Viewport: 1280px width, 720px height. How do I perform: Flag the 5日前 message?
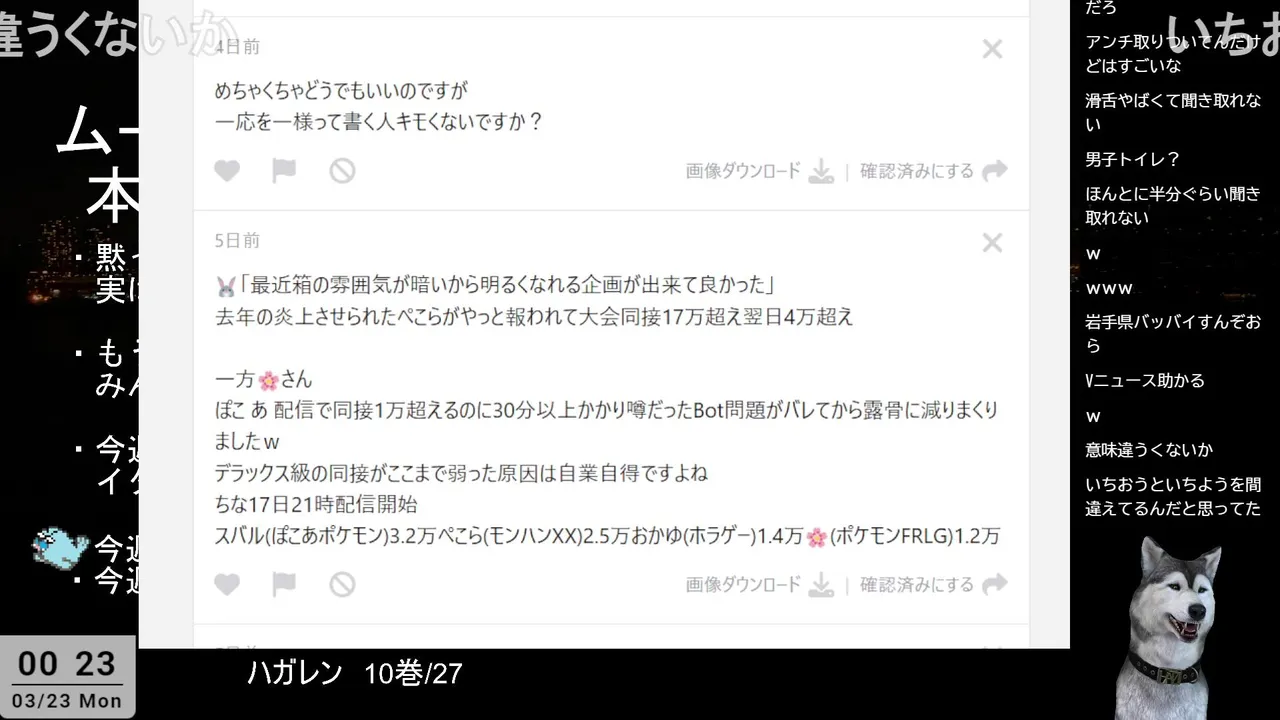coord(284,584)
